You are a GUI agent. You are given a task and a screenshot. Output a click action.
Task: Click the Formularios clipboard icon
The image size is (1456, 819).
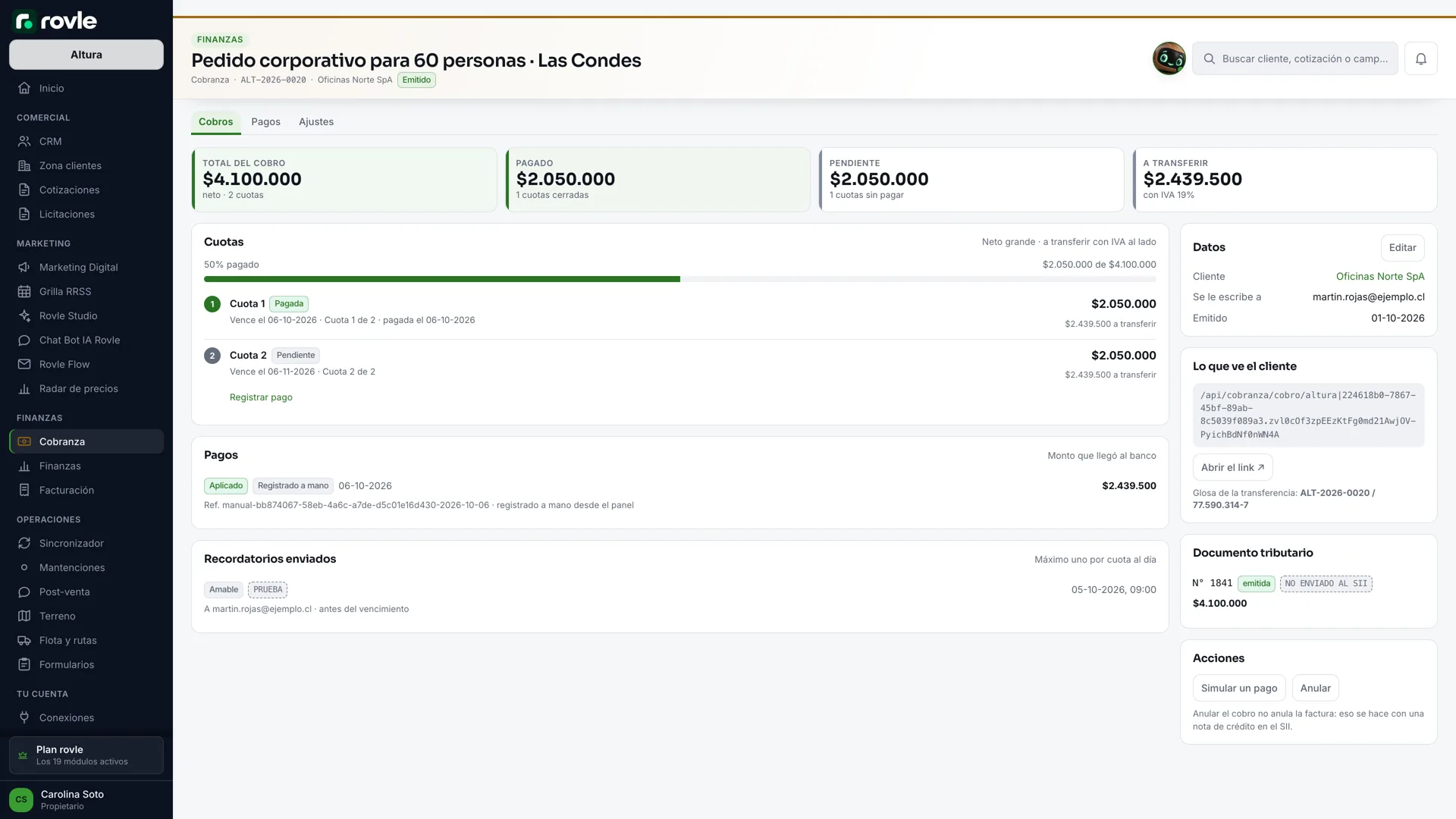pyautogui.click(x=24, y=664)
